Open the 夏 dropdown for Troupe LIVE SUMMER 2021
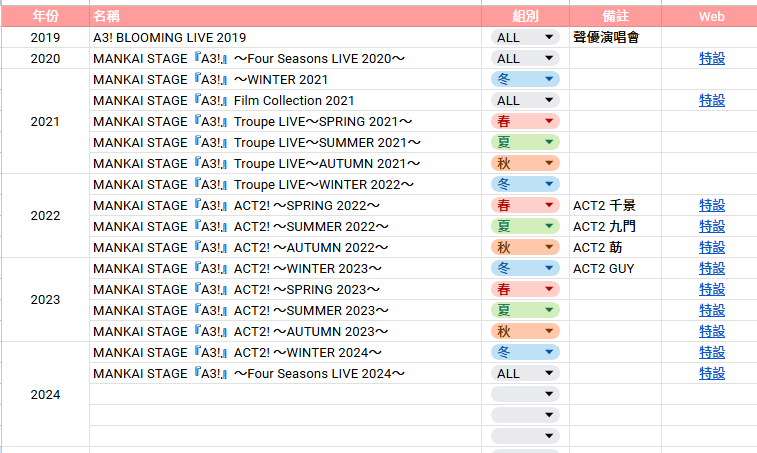This screenshot has height=453, width=757. tap(525, 142)
